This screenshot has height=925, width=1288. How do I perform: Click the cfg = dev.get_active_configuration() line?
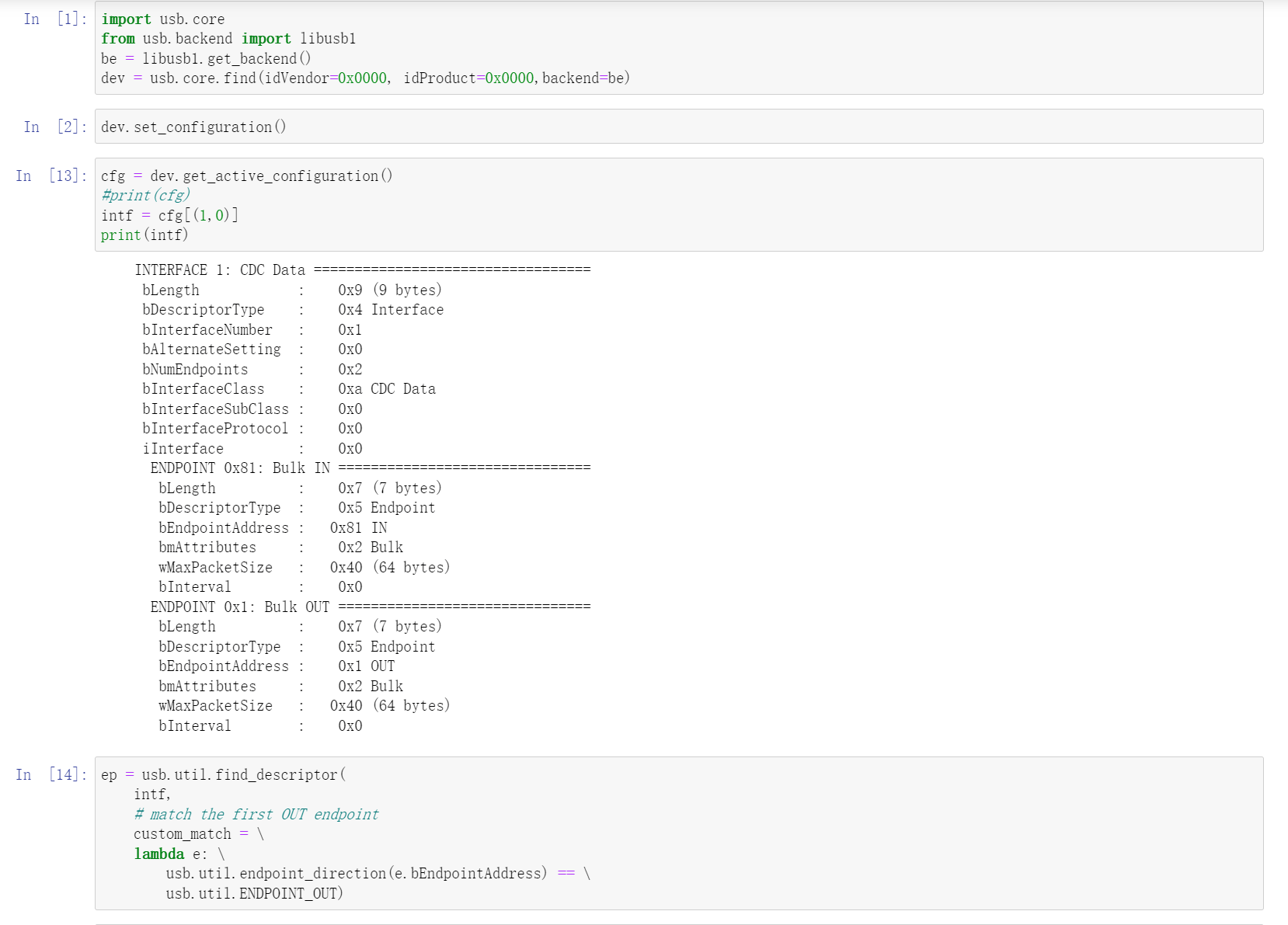pos(246,176)
